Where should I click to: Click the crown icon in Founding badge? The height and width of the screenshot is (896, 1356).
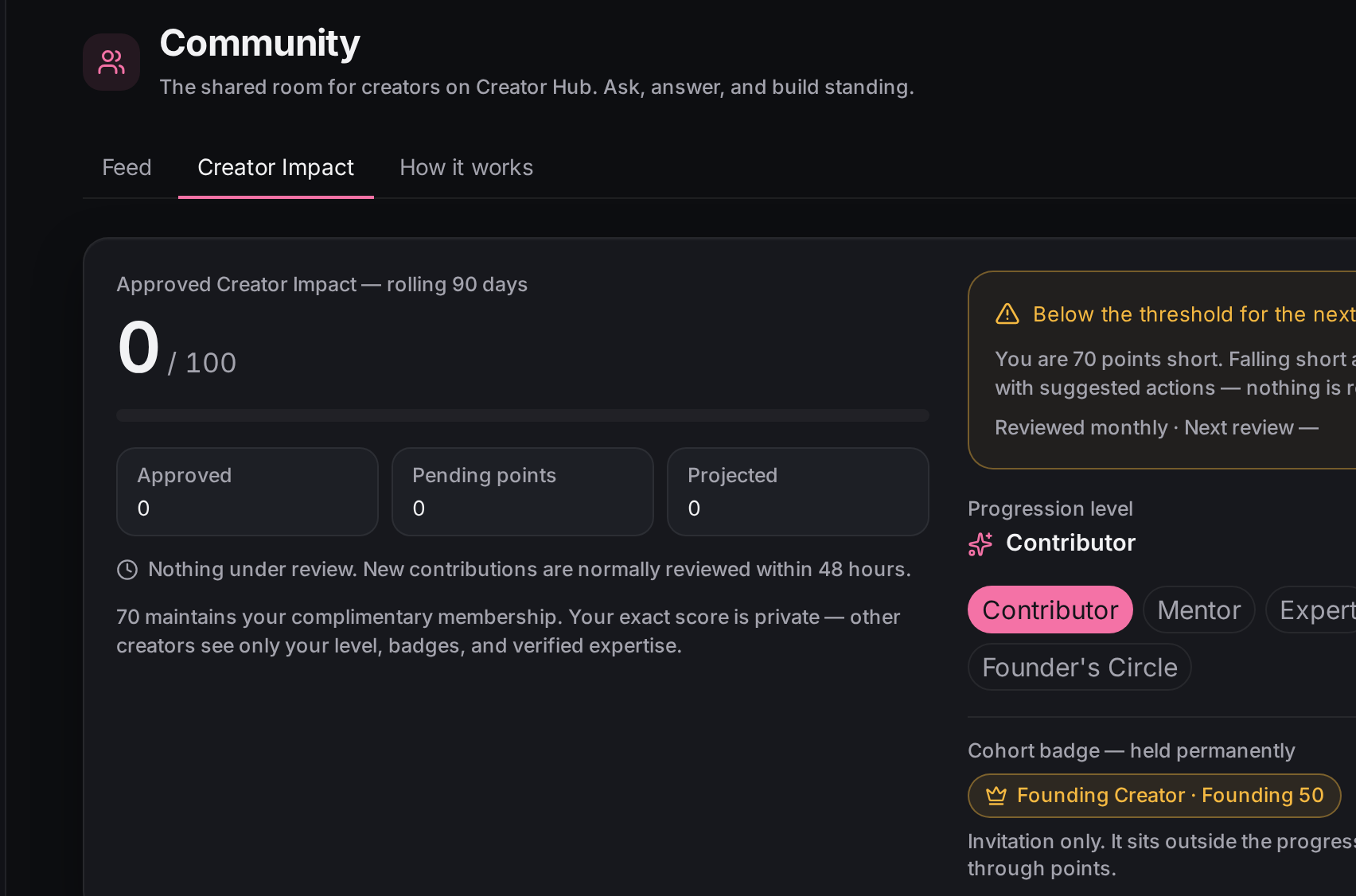click(996, 795)
